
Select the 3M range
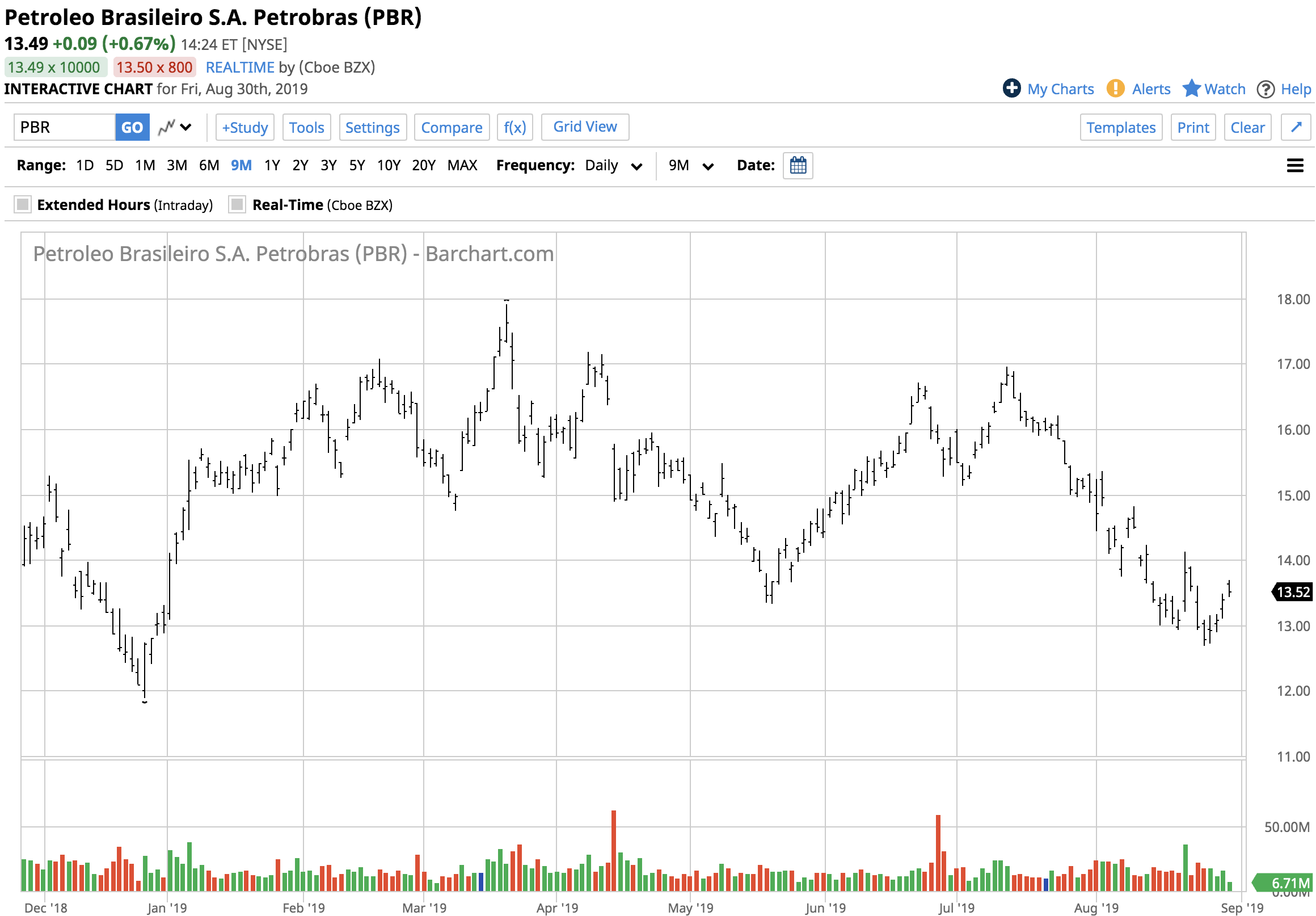coord(177,166)
